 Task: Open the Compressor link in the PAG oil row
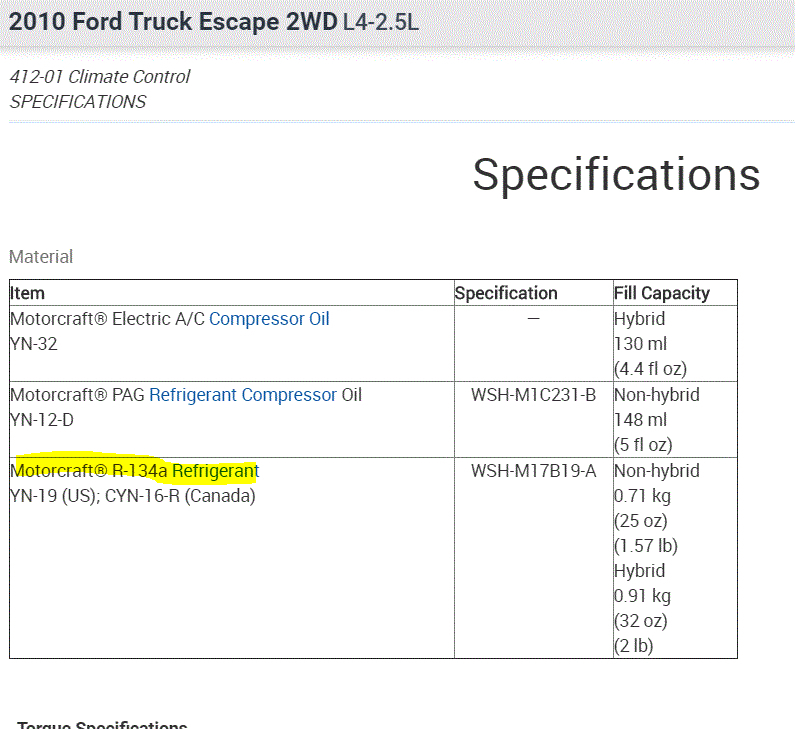[x=289, y=395]
